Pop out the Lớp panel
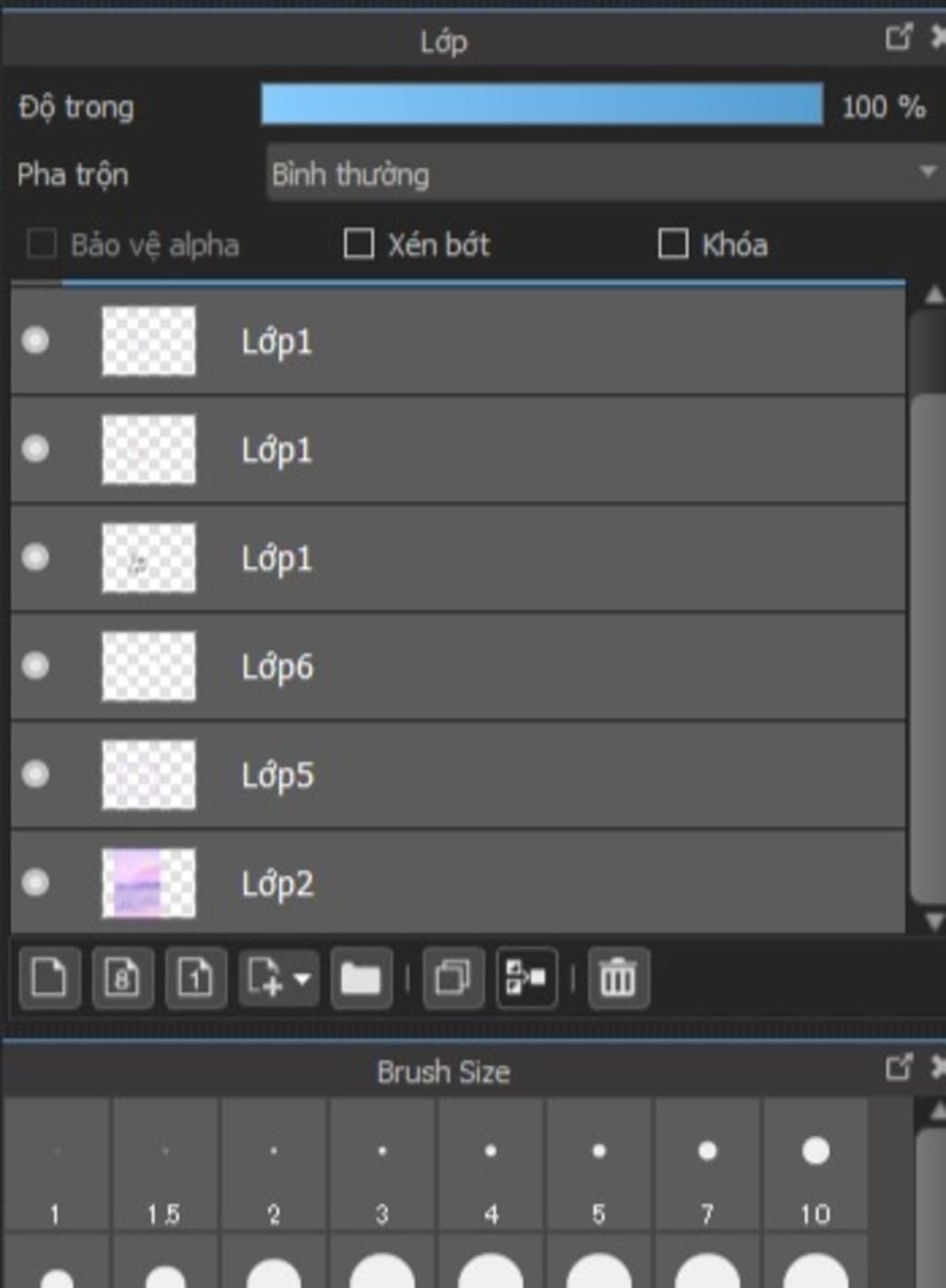Screen dimensions: 946x1288 [898, 38]
